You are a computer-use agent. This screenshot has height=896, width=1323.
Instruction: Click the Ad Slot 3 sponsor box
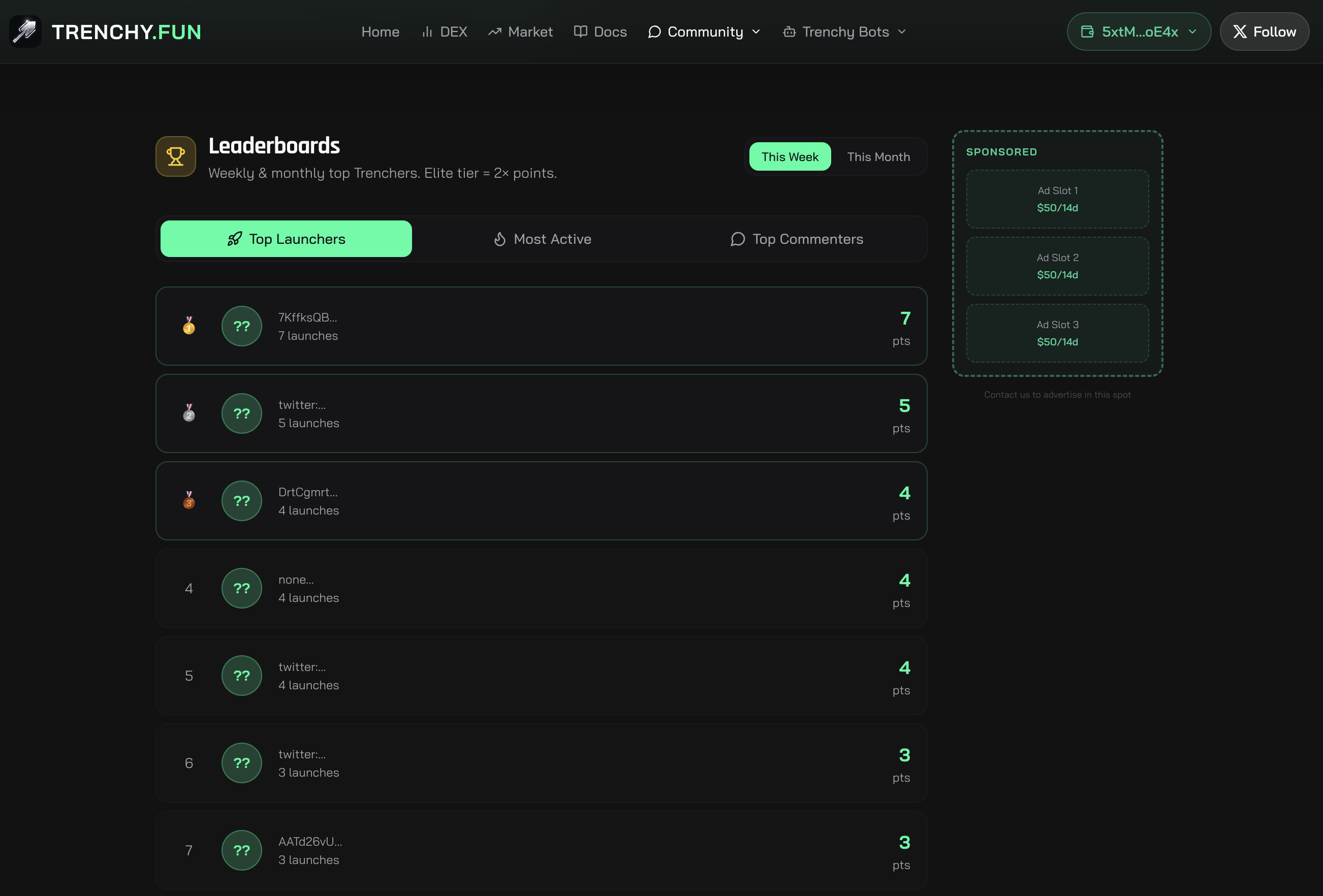coord(1058,333)
